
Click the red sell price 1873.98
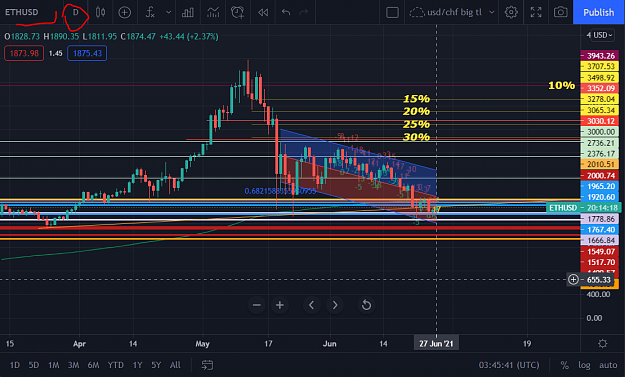point(24,53)
